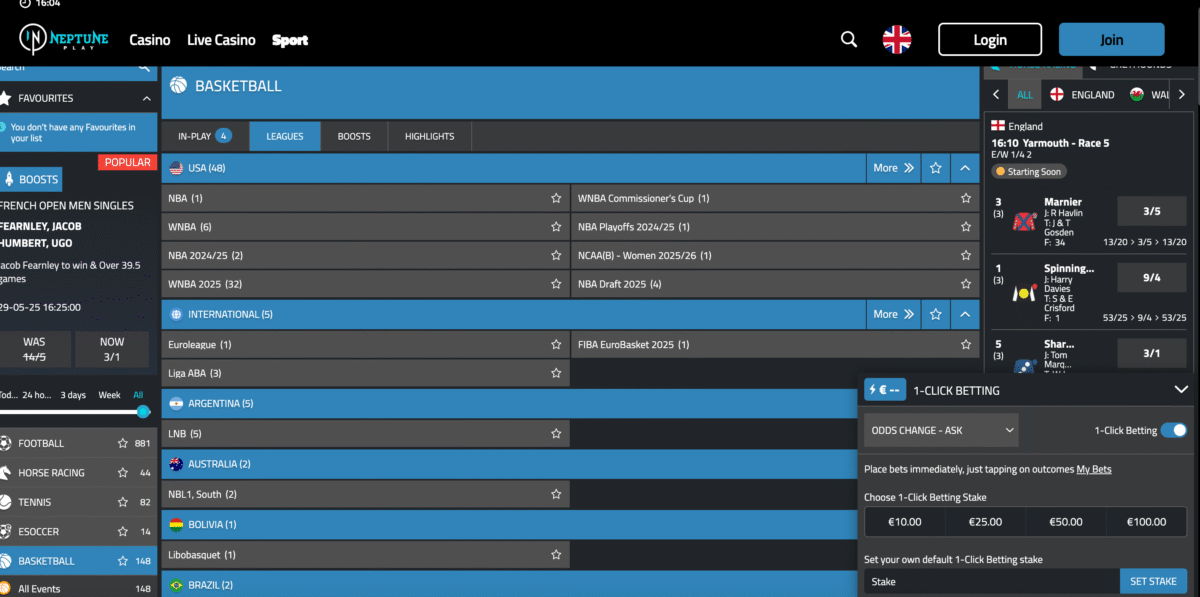Select the Horse Racing sport icon
1200x597 pixels.
point(6,472)
